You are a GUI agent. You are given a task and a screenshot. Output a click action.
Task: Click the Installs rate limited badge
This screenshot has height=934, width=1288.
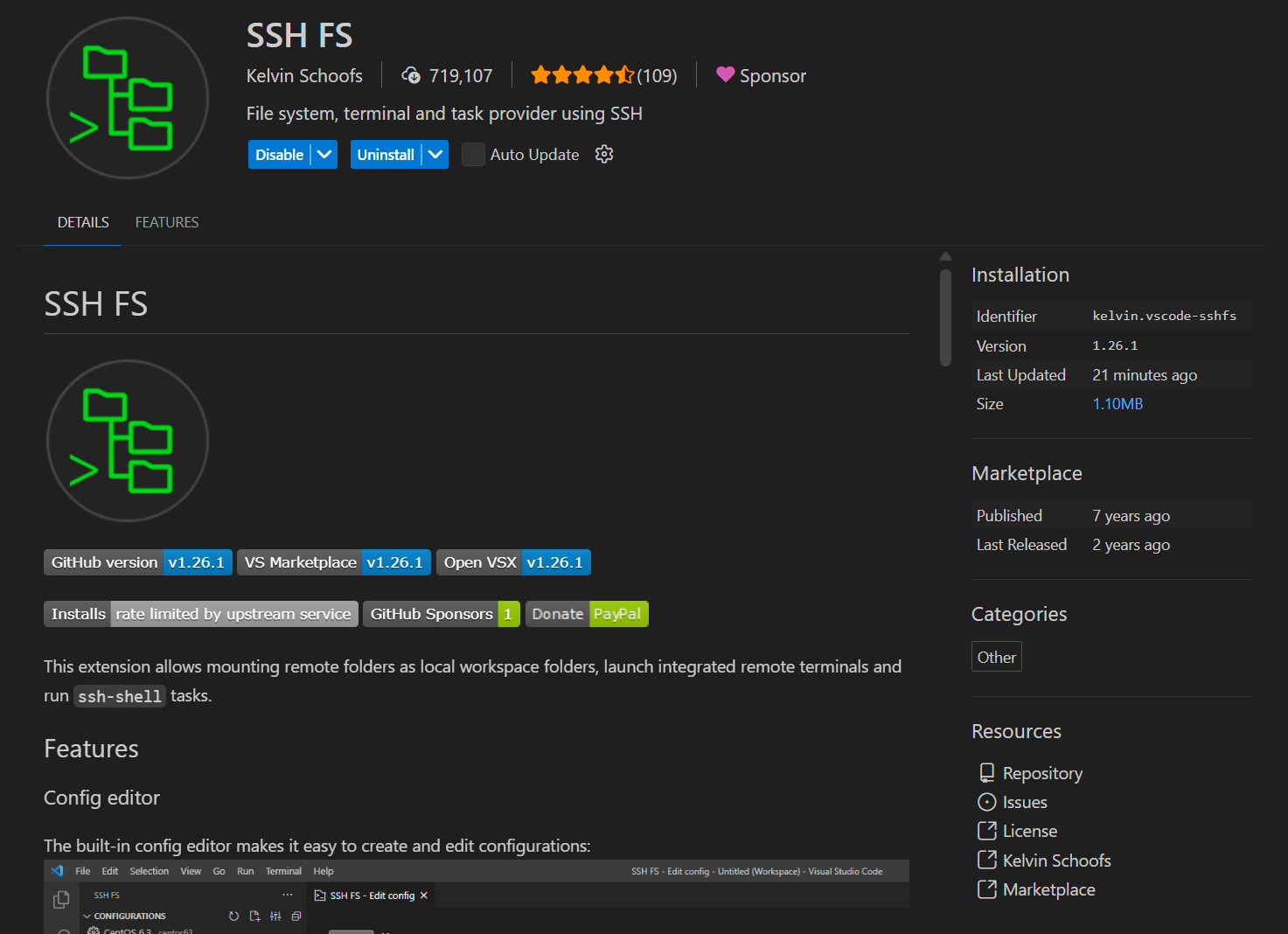pos(201,614)
